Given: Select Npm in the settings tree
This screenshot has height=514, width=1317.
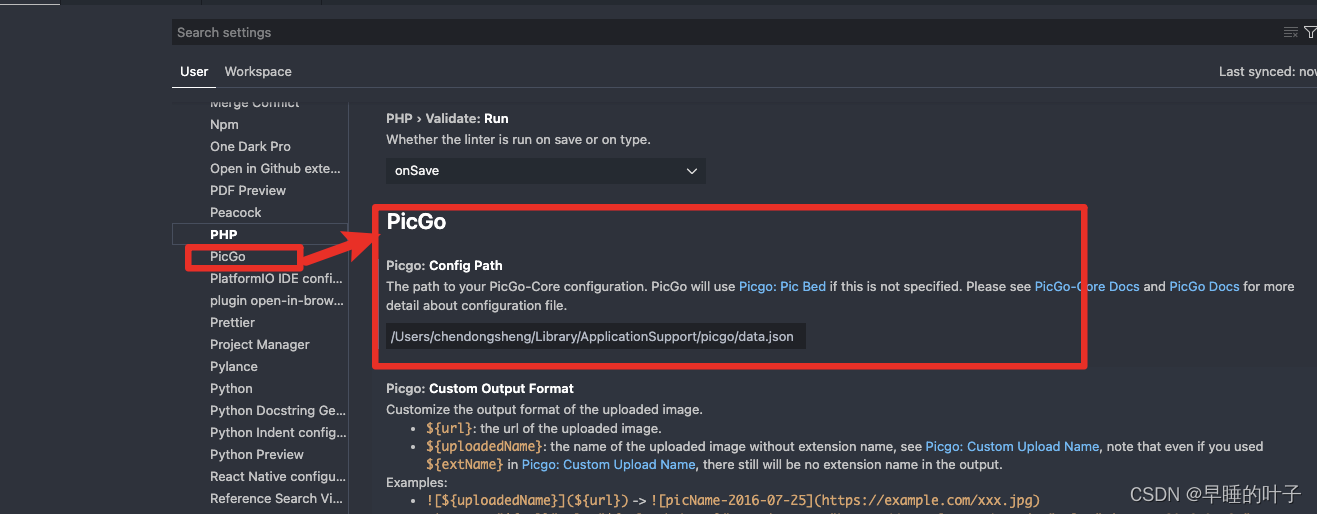Looking at the screenshot, I should click(224, 125).
